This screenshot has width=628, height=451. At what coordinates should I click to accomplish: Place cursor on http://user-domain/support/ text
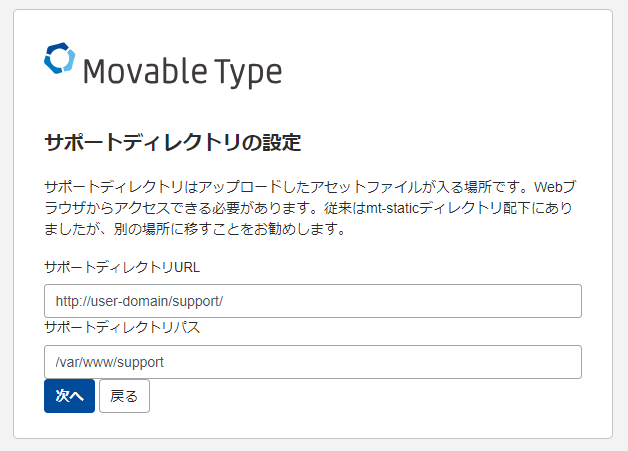(139, 301)
